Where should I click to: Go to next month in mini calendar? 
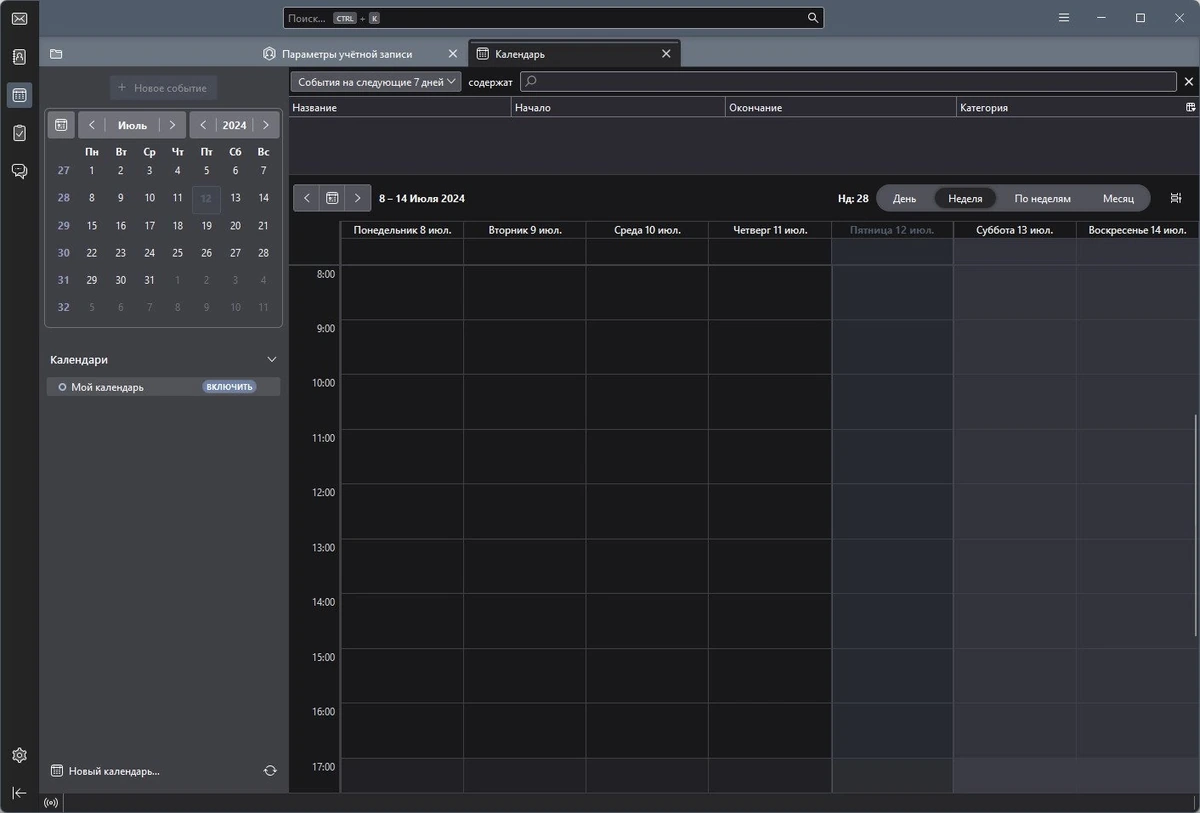(x=172, y=125)
